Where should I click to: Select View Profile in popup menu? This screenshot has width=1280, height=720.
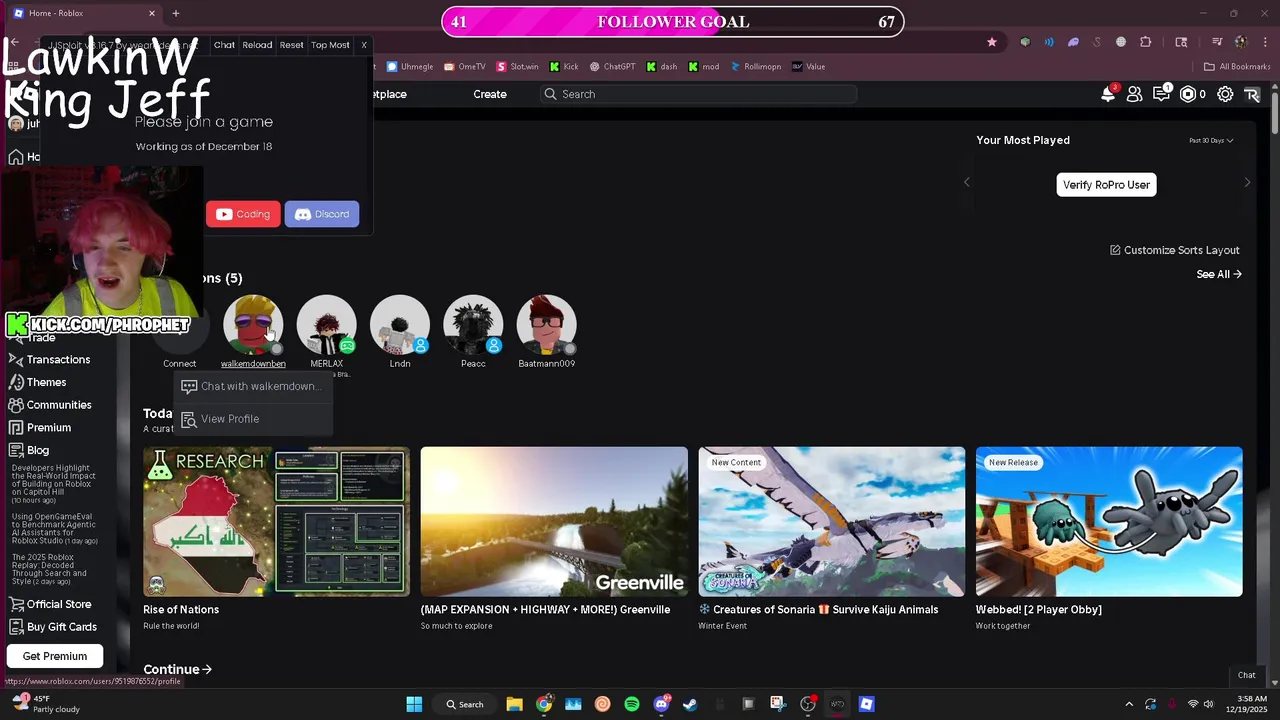pos(252,419)
